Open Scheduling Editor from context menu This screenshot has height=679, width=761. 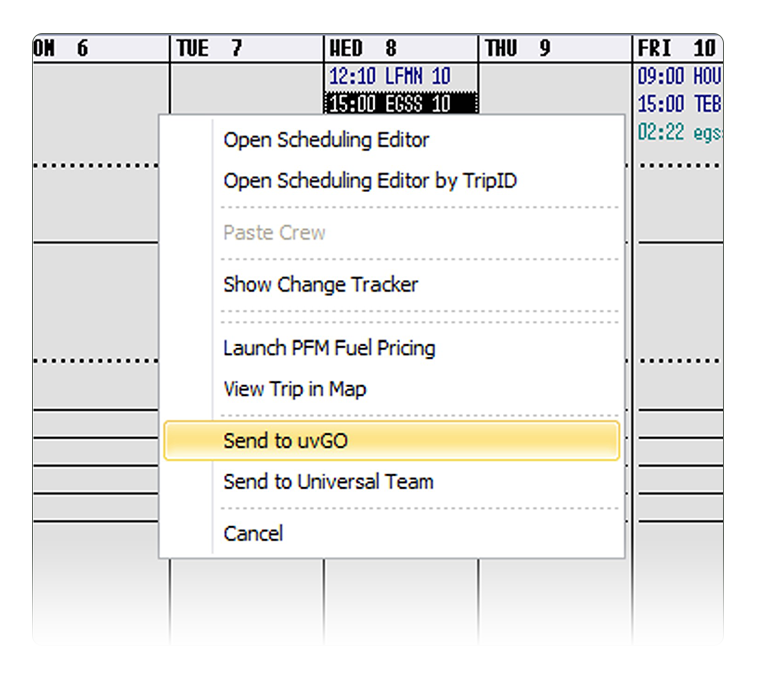(326, 140)
